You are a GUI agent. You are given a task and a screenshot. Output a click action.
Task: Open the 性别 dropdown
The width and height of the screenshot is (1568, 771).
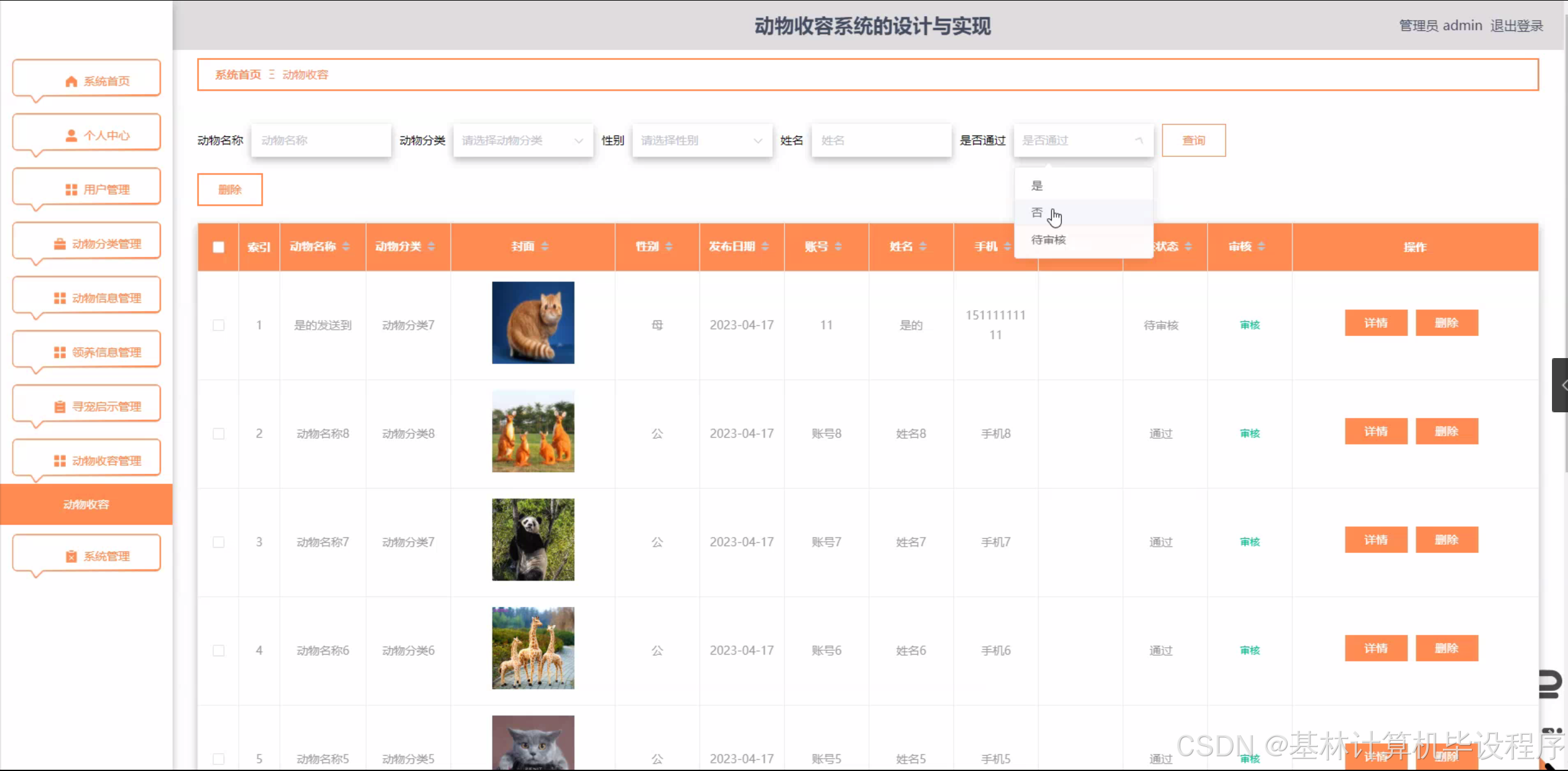(701, 141)
